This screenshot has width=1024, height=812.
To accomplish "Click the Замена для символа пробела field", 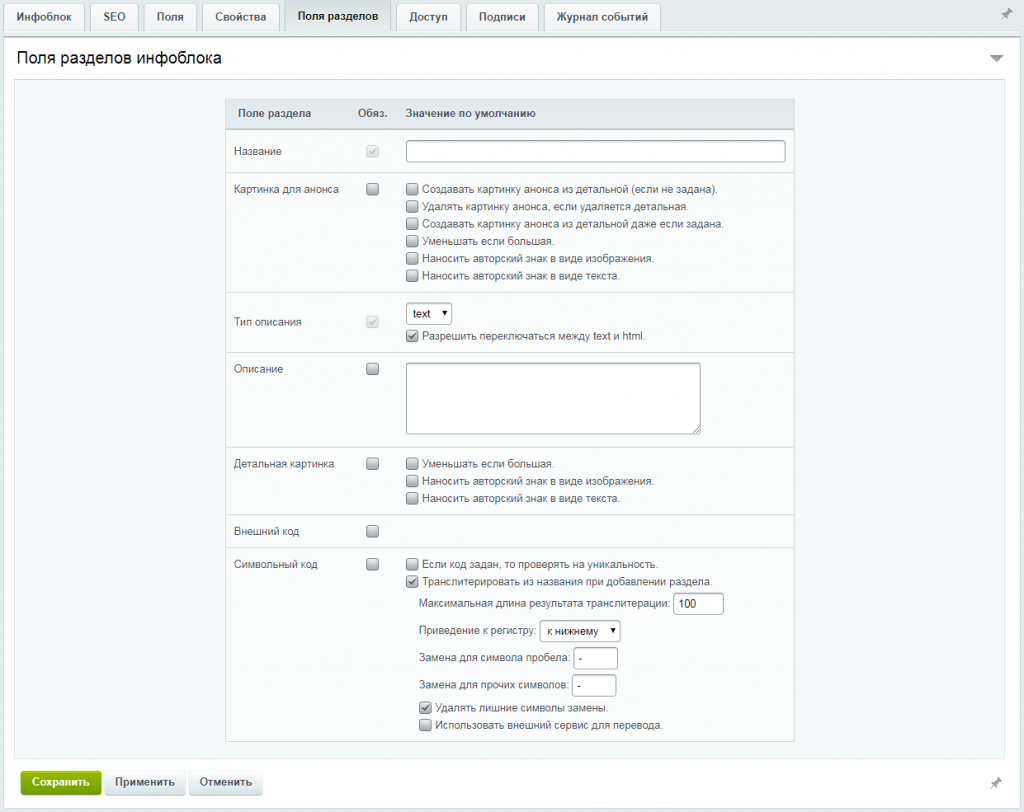I will click(596, 658).
